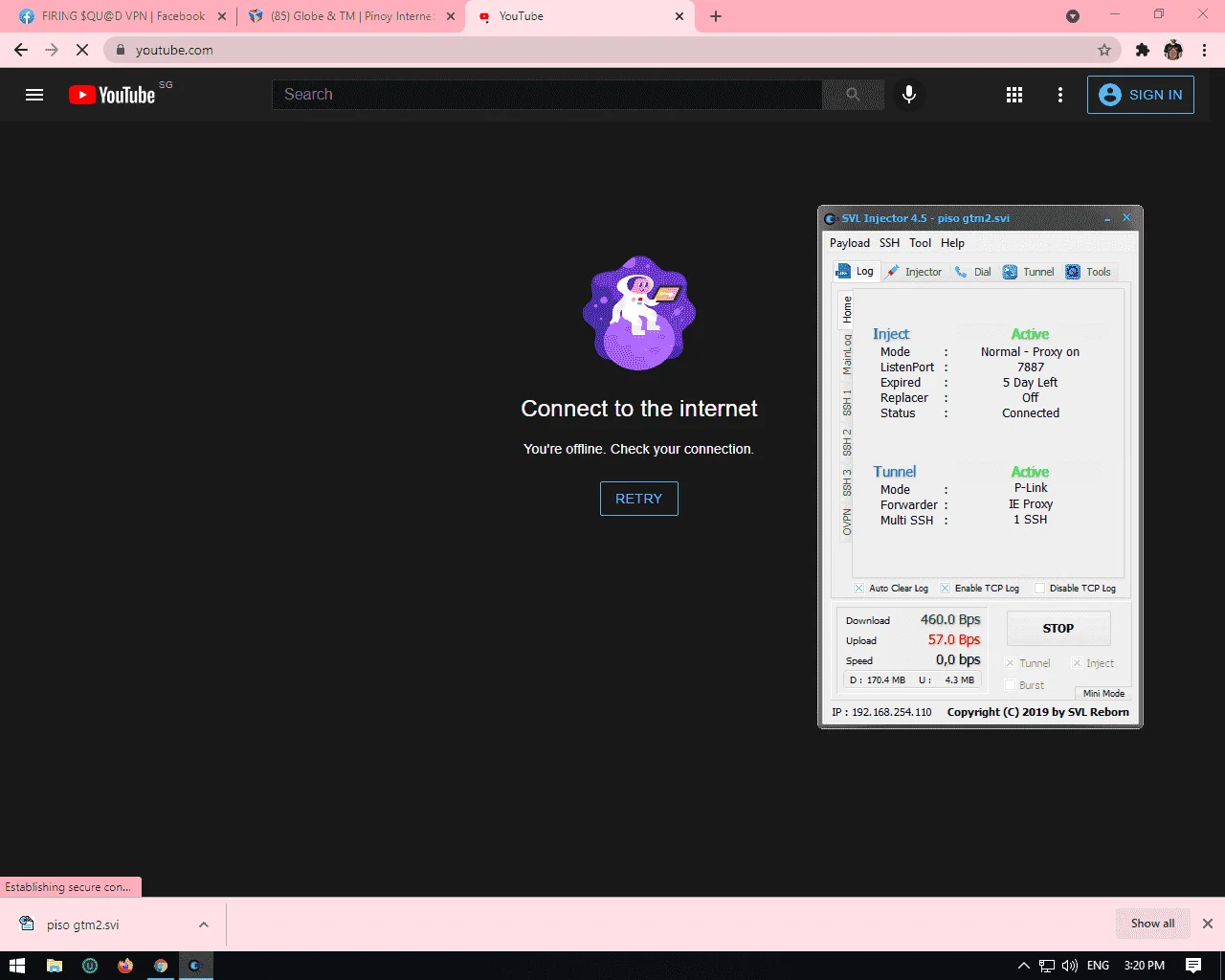Screen dimensions: 1225x980
Task: Open download options for piso gtm2.svi
Action: (x=203, y=924)
